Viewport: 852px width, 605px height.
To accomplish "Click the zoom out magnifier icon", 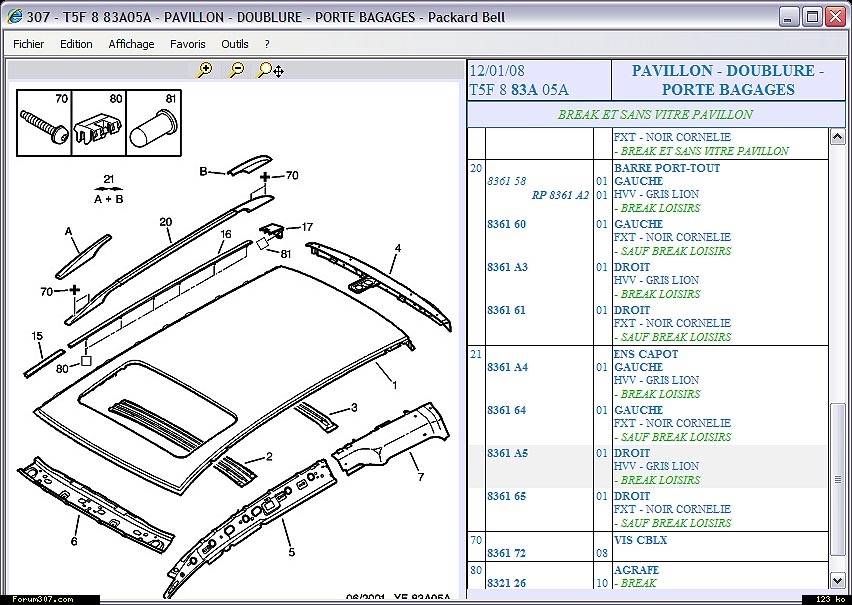I will pos(236,70).
